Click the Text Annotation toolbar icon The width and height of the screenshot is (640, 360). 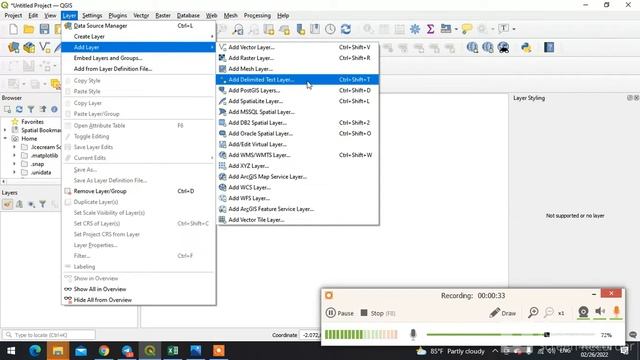(504, 29)
